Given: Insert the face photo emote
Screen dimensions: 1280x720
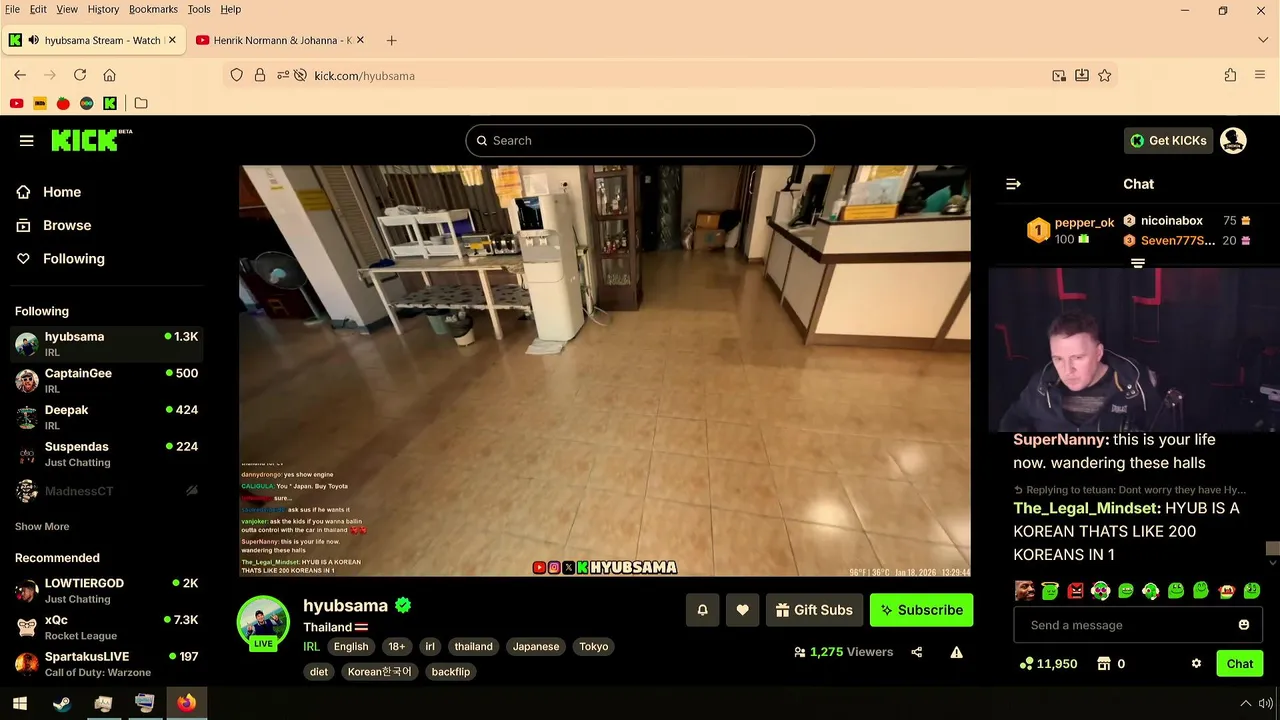Looking at the screenshot, I should [1024, 591].
